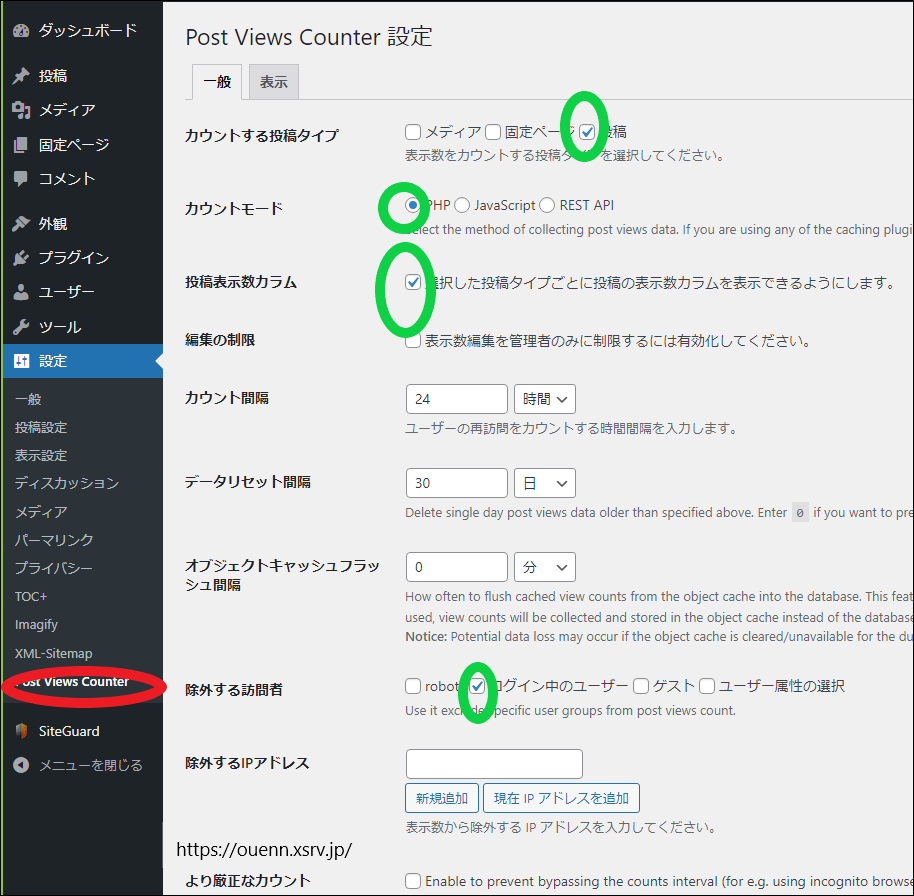This screenshot has width=914, height=896.
Task: Open the 投稿設定 submenu link
Action: tap(41, 428)
